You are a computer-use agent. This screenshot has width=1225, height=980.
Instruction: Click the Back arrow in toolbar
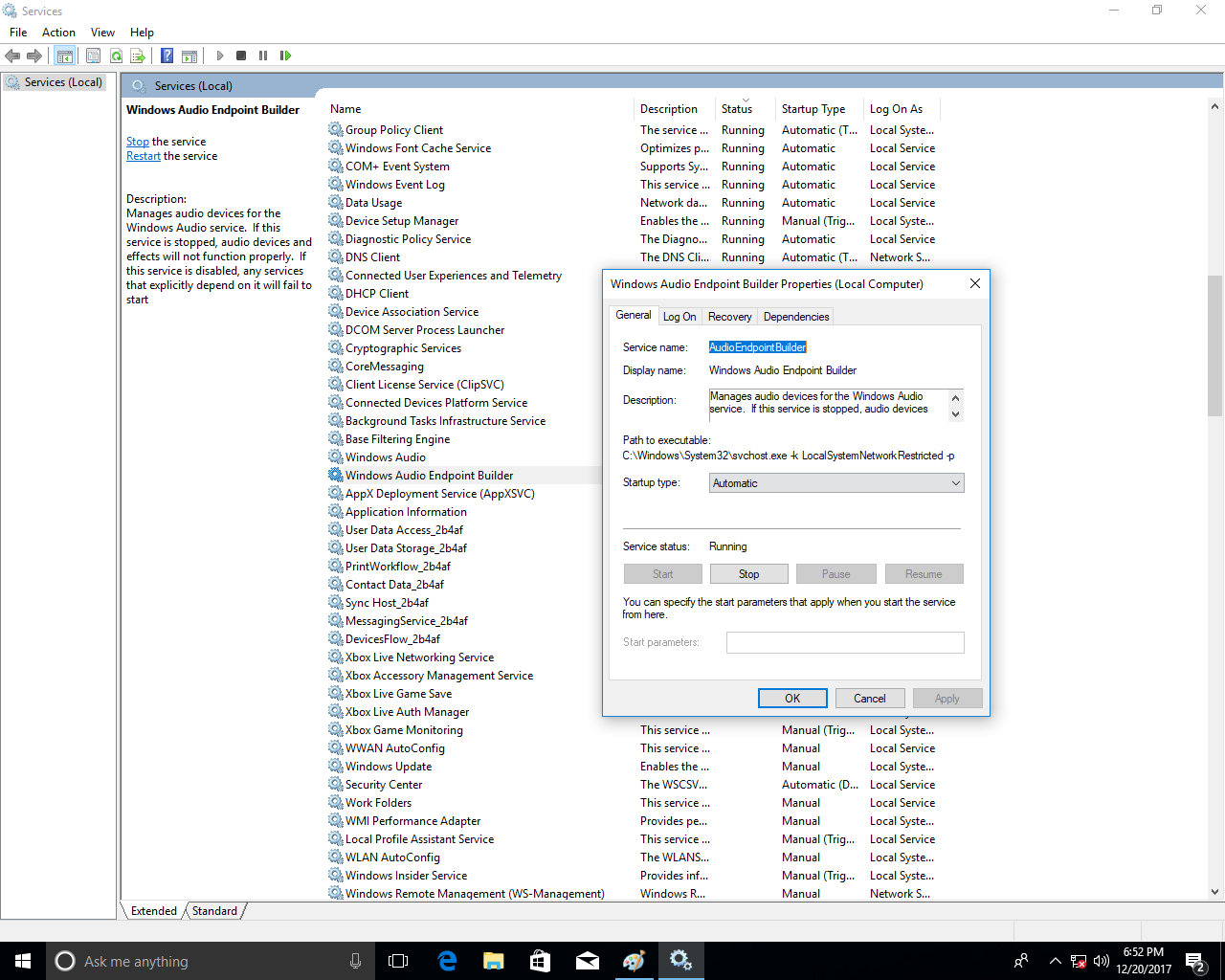pyautogui.click(x=12, y=56)
